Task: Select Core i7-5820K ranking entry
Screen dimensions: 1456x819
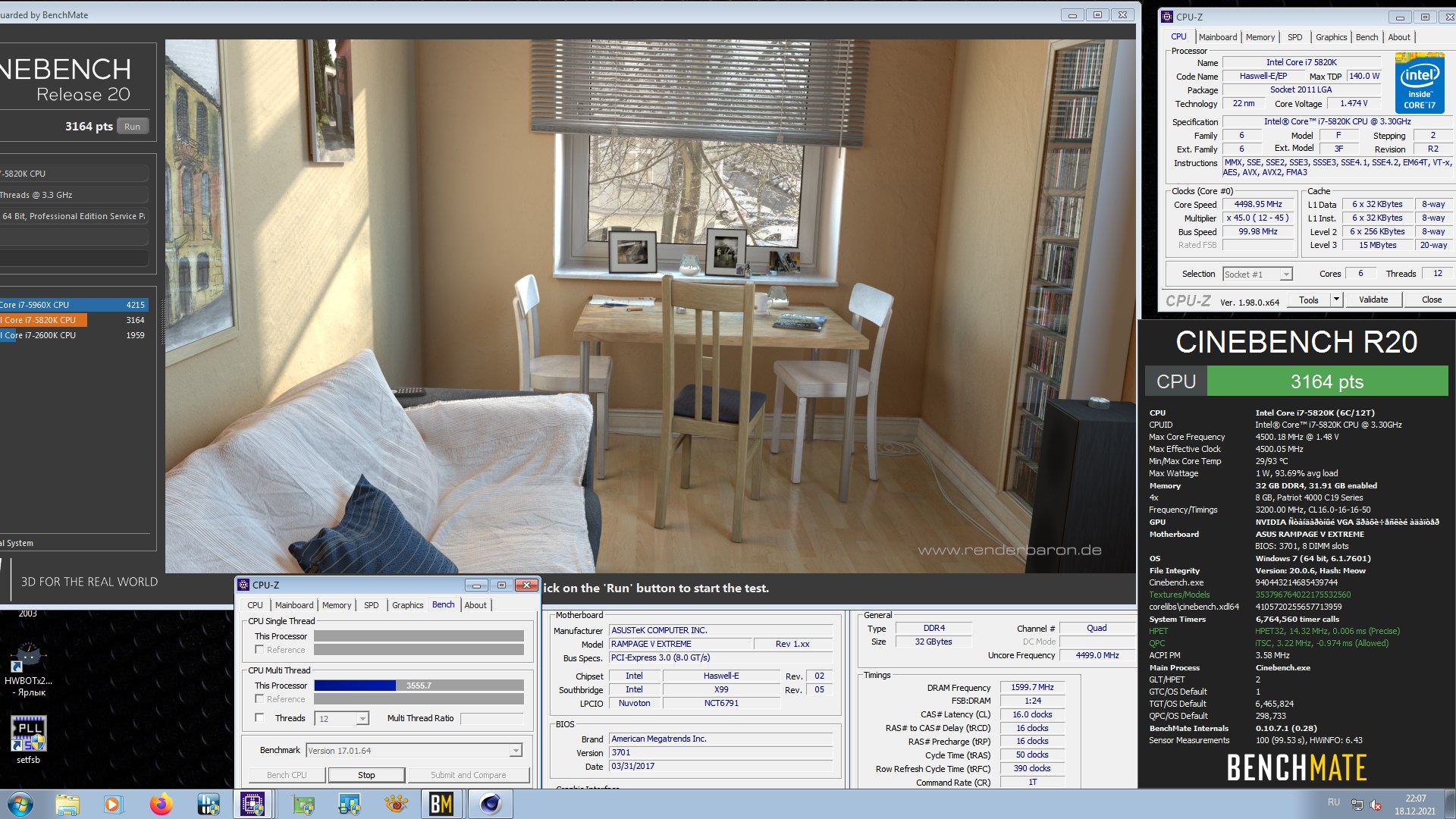Action: click(x=74, y=320)
